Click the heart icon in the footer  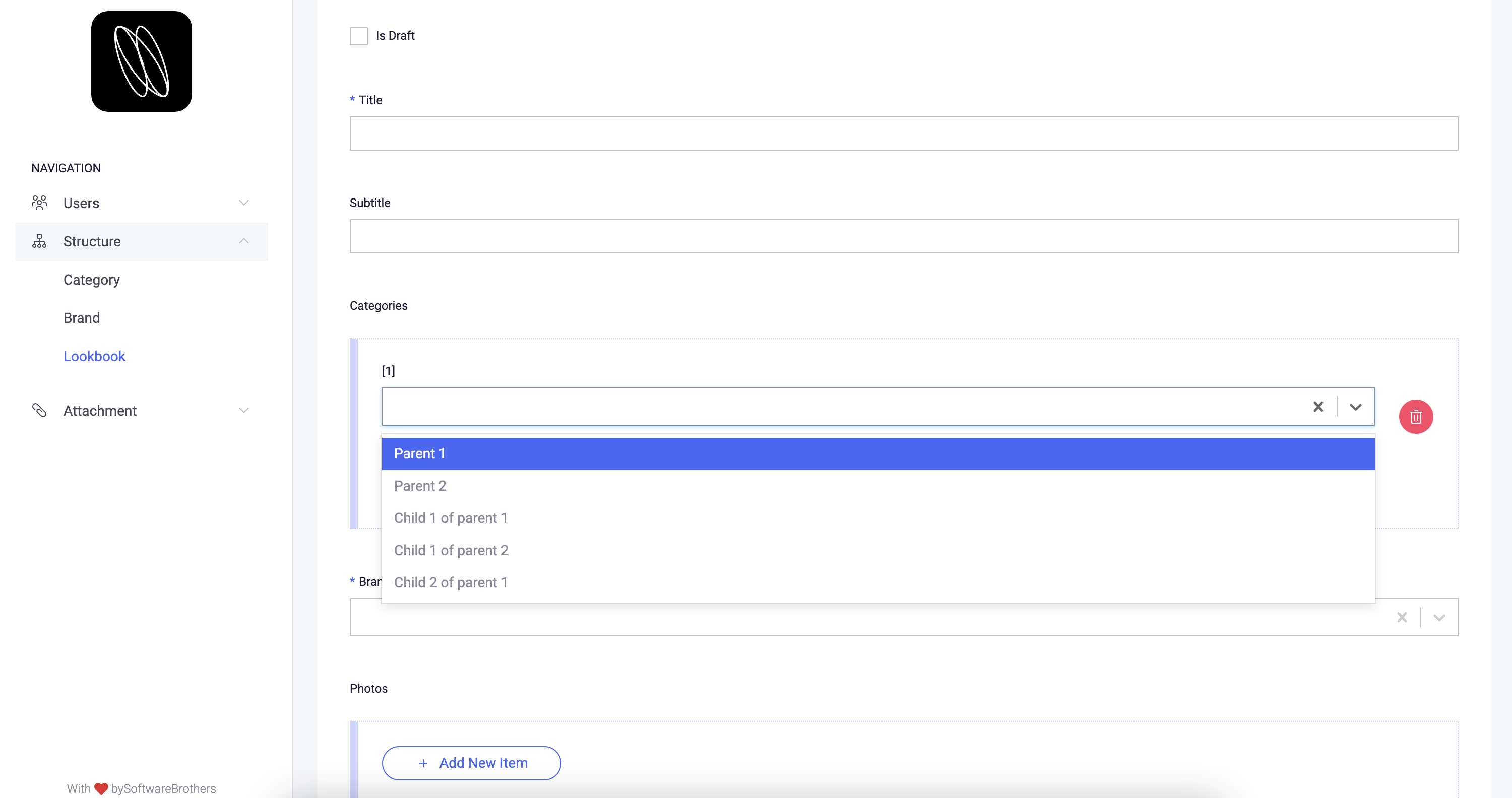click(x=100, y=788)
